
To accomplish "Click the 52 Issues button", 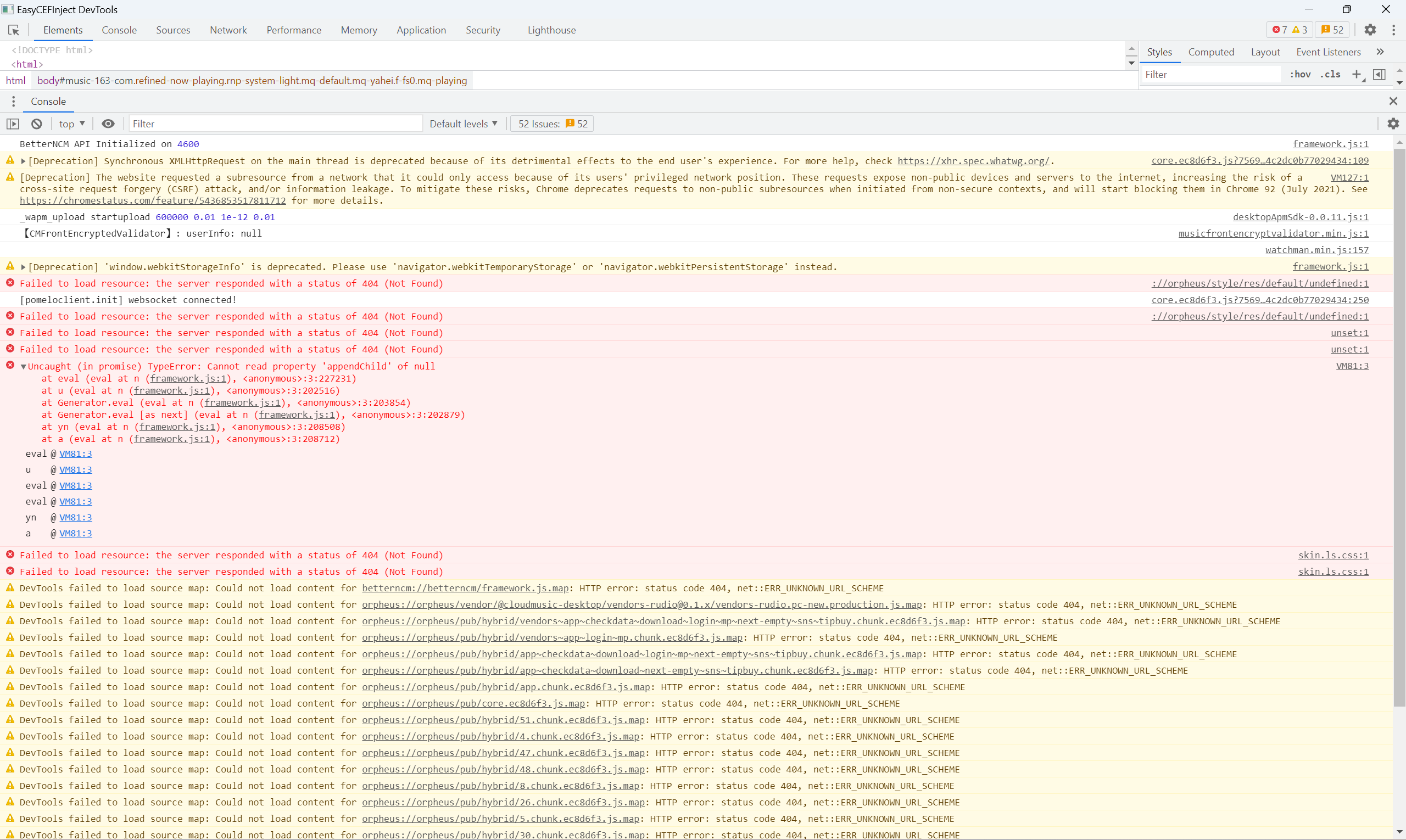I will click(x=552, y=124).
